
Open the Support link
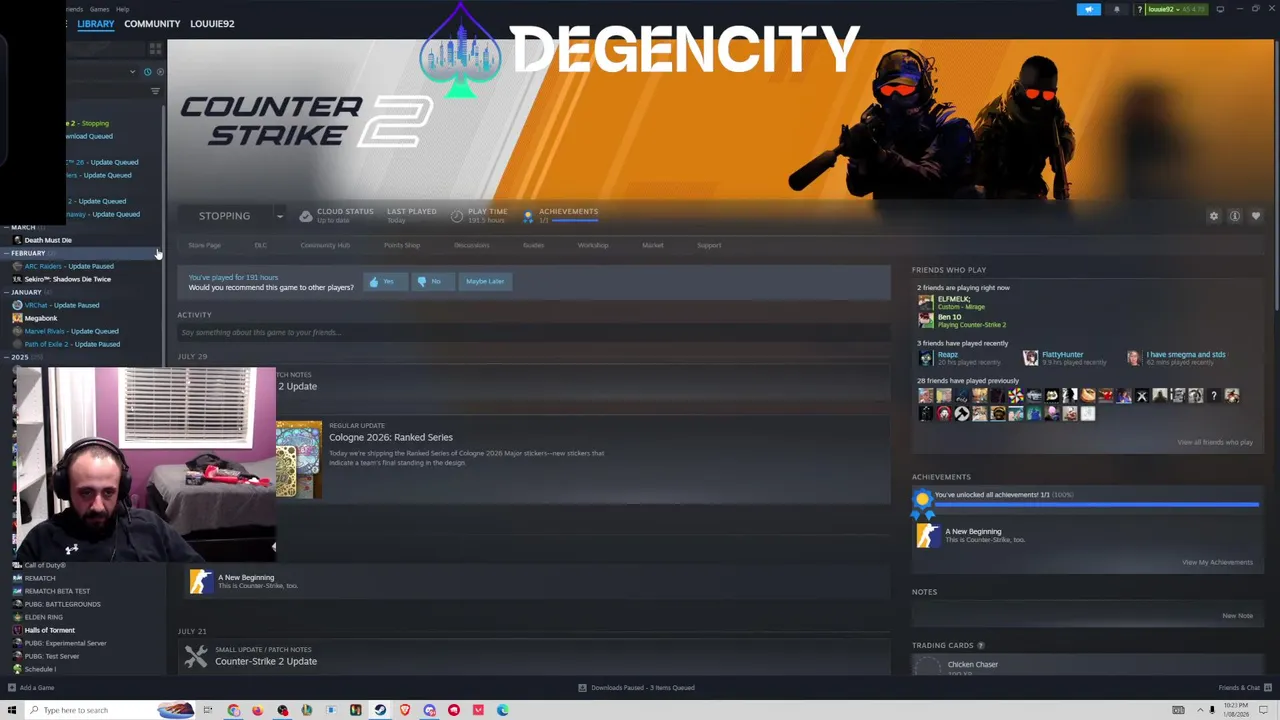pyautogui.click(x=709, y=245)
